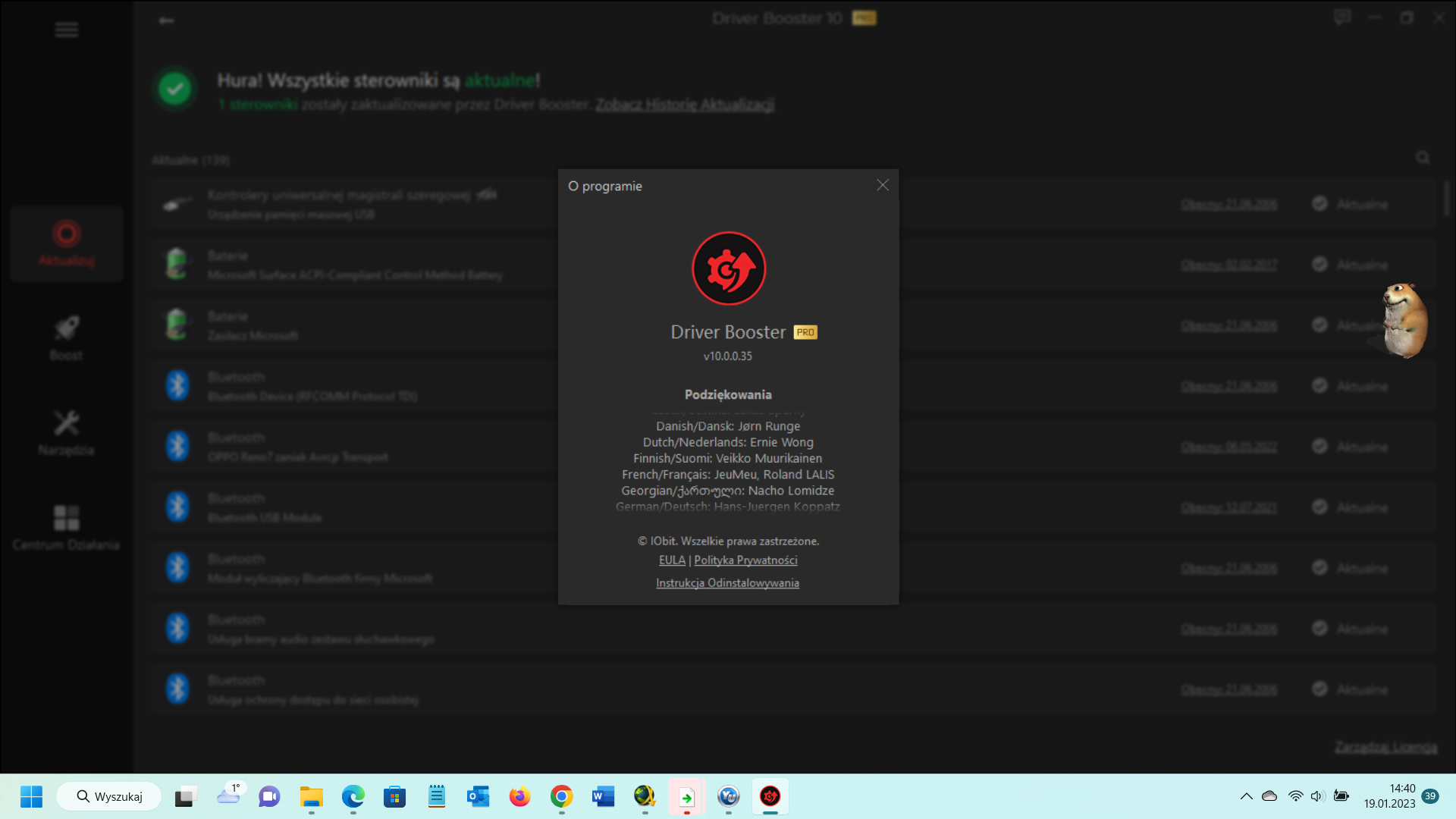Image resolution: width=1456 pixels, height=819 pixels.
Task: Click the PRO badge next to Driver Booster
Action: pos(805,332)
